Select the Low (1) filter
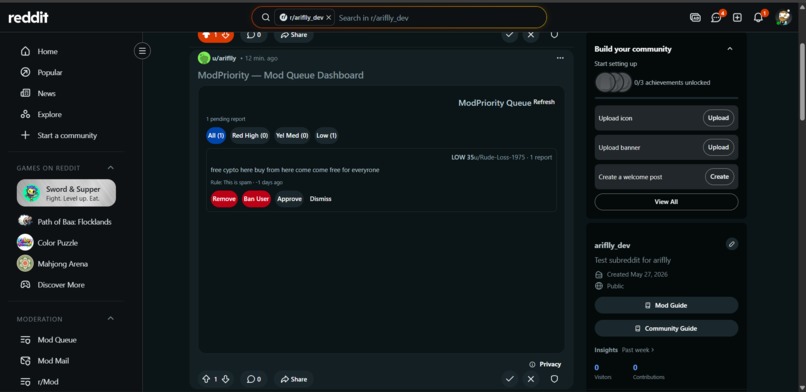 (326, 136)
